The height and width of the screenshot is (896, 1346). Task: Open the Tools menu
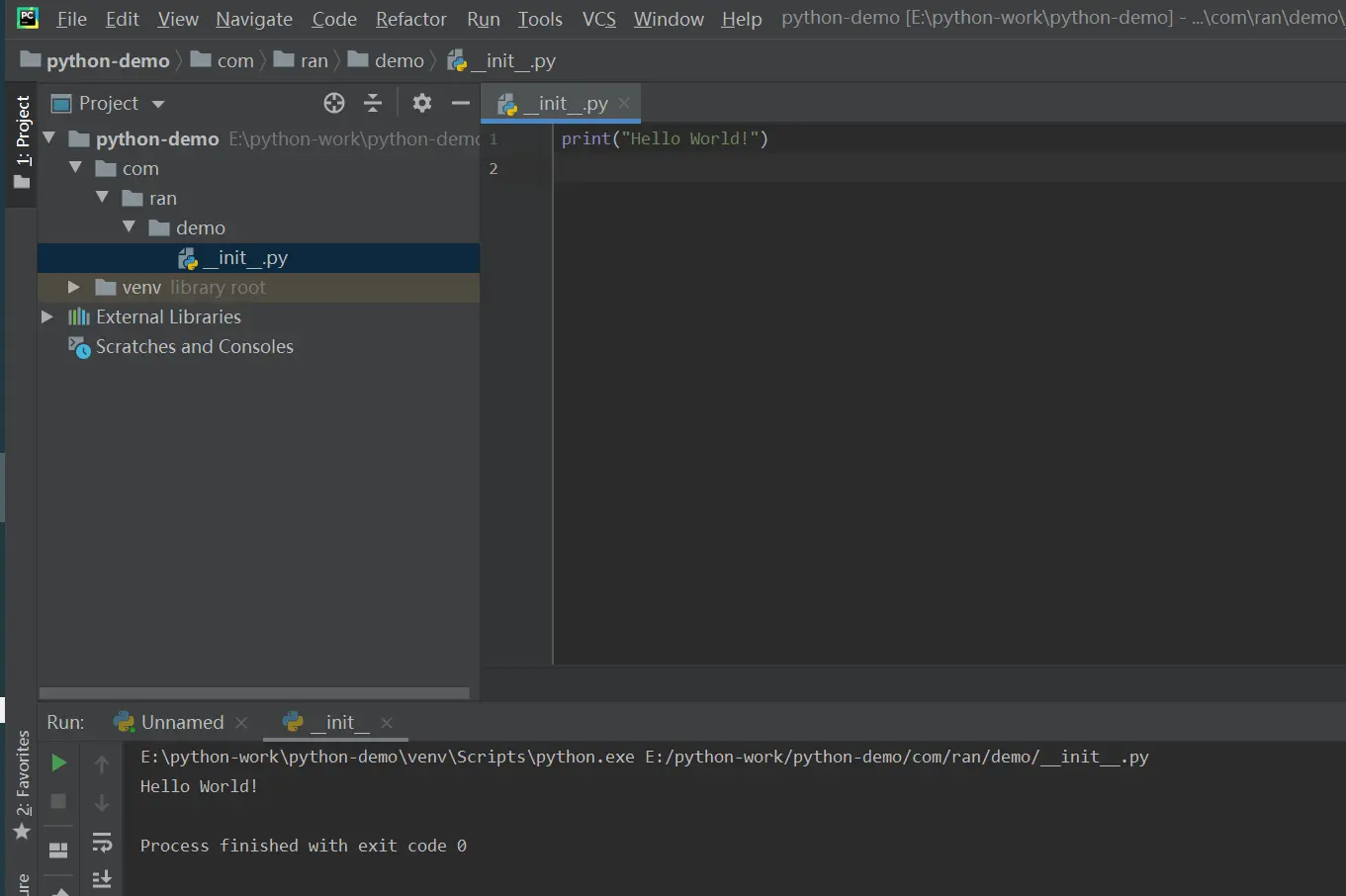[x=540, y=19]
